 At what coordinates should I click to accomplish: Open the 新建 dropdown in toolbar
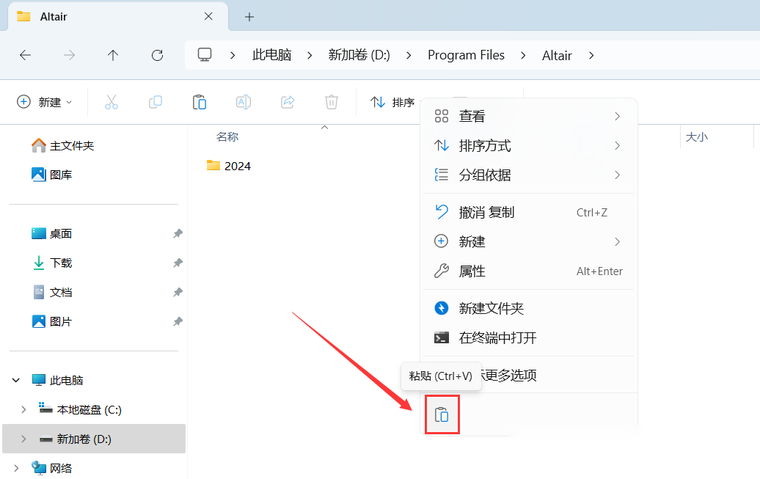tap(45, 102)
